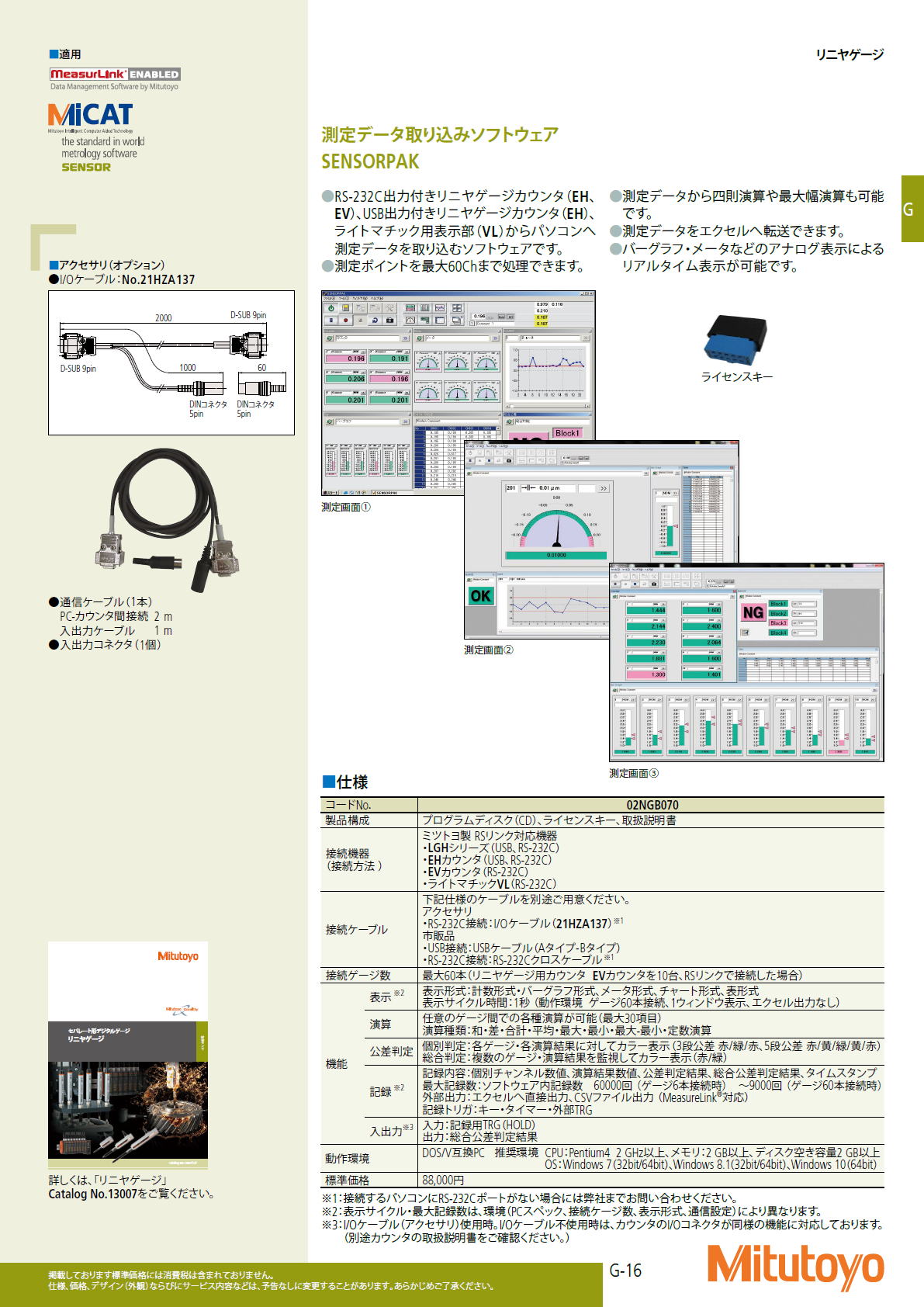This screenshot has height=1307, width=924.
Task: Click counter value 2.144 in 測定画面③
Action: [646, 626]
